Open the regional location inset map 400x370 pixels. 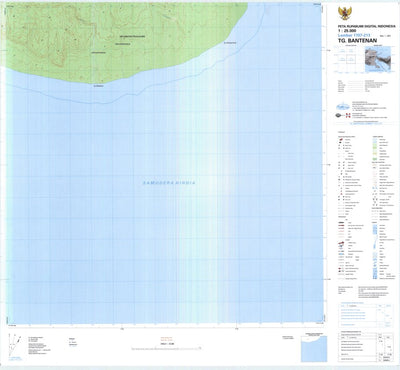click(378, 59)
